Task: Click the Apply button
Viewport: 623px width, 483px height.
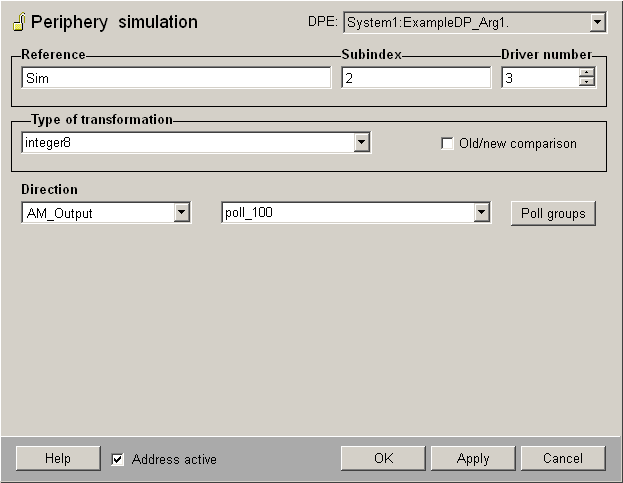Action: [x=473, y=458]
